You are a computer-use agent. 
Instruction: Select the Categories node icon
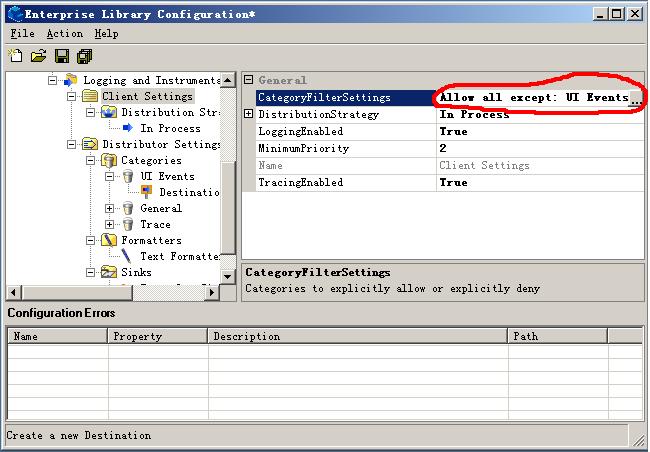[109, 160]
